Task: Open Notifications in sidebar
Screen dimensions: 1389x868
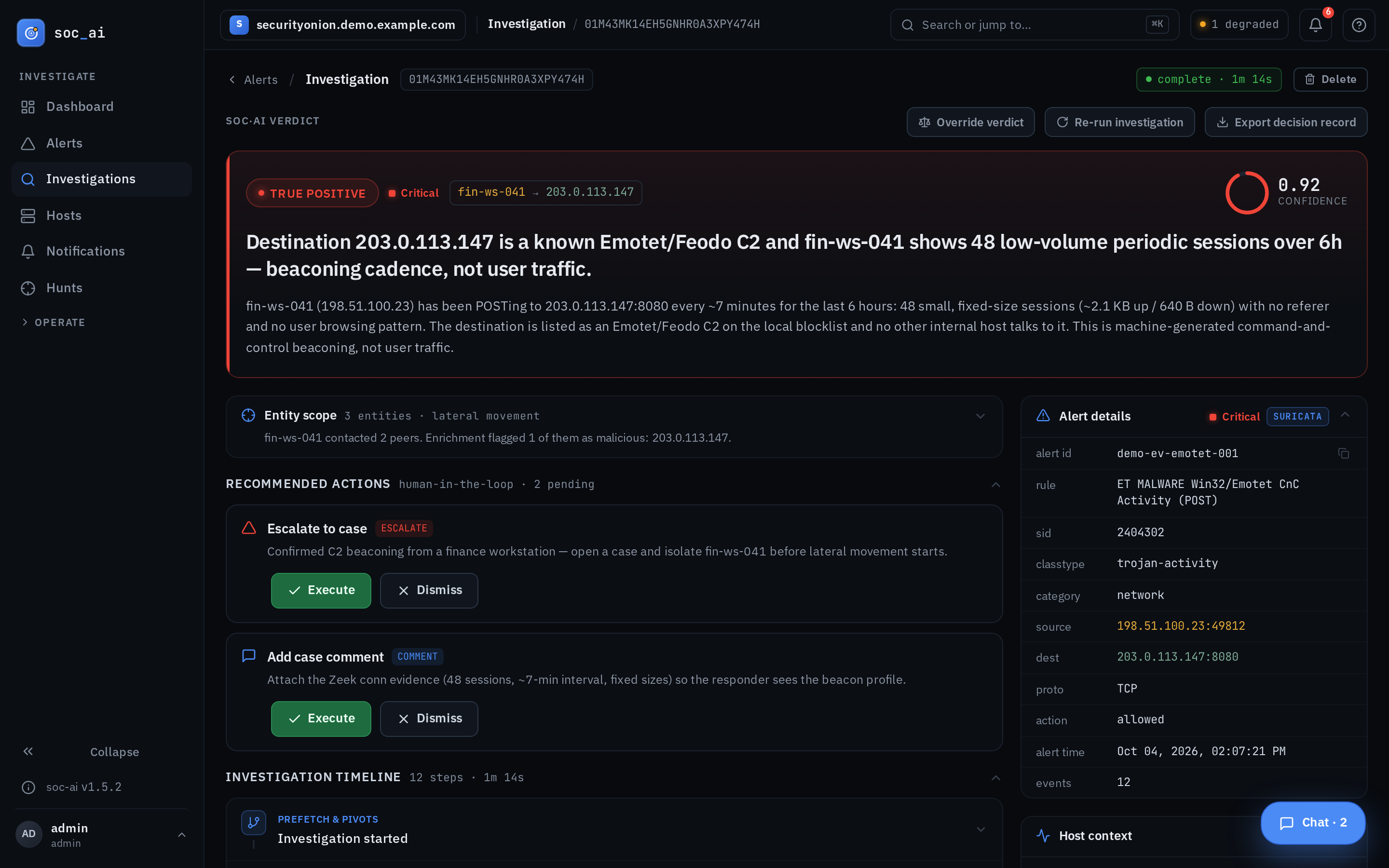Action: tap(102, 251)
